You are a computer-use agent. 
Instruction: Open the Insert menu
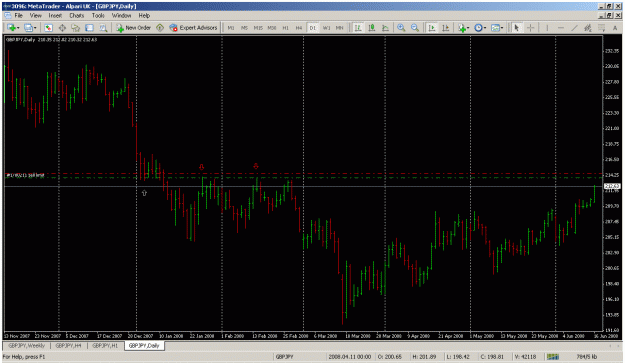coord(55,16)
